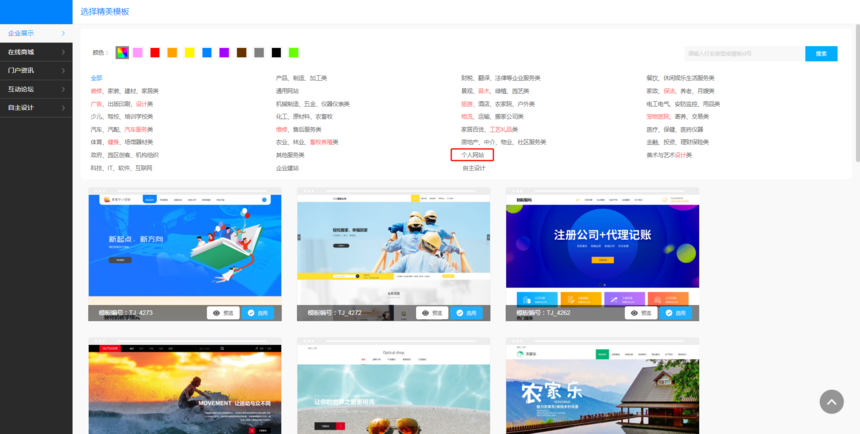Choose template TJ_4262 with 选用 button
The image size is (860, 434).
click(x=676, y=313)
